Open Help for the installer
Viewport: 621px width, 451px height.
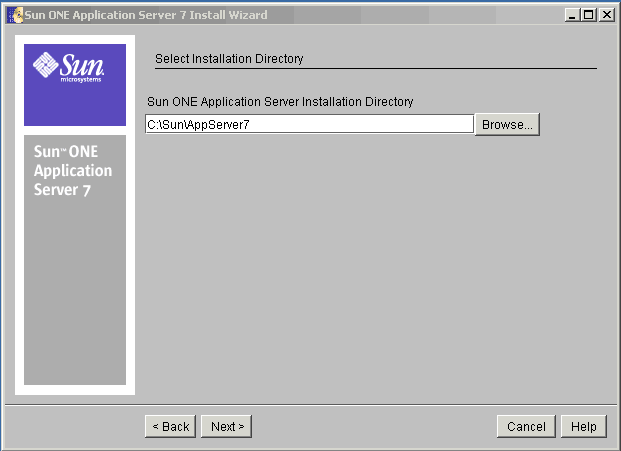(x=584, y=426)
